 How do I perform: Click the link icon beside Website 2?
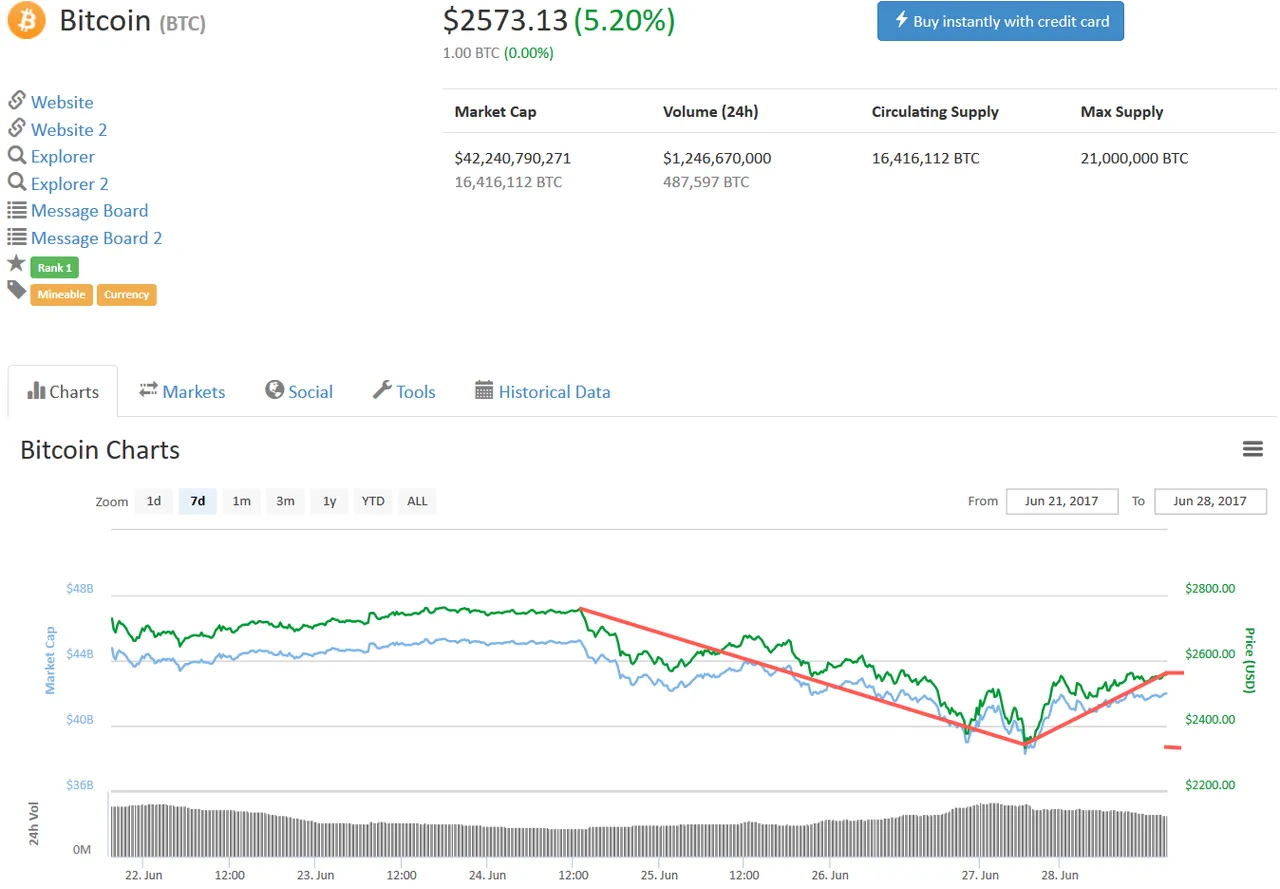click(16, 128)
